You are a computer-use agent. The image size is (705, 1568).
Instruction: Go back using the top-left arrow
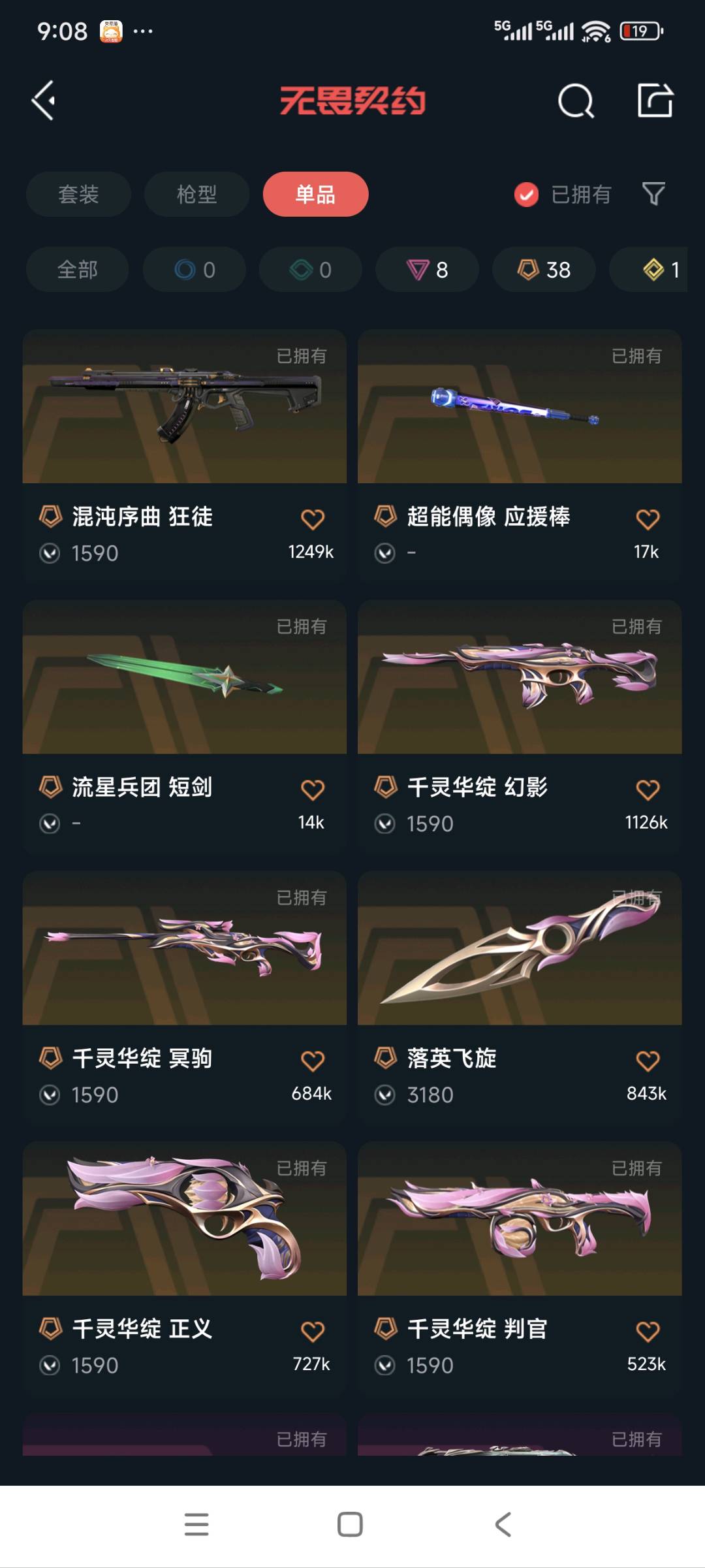click(44, 101)
